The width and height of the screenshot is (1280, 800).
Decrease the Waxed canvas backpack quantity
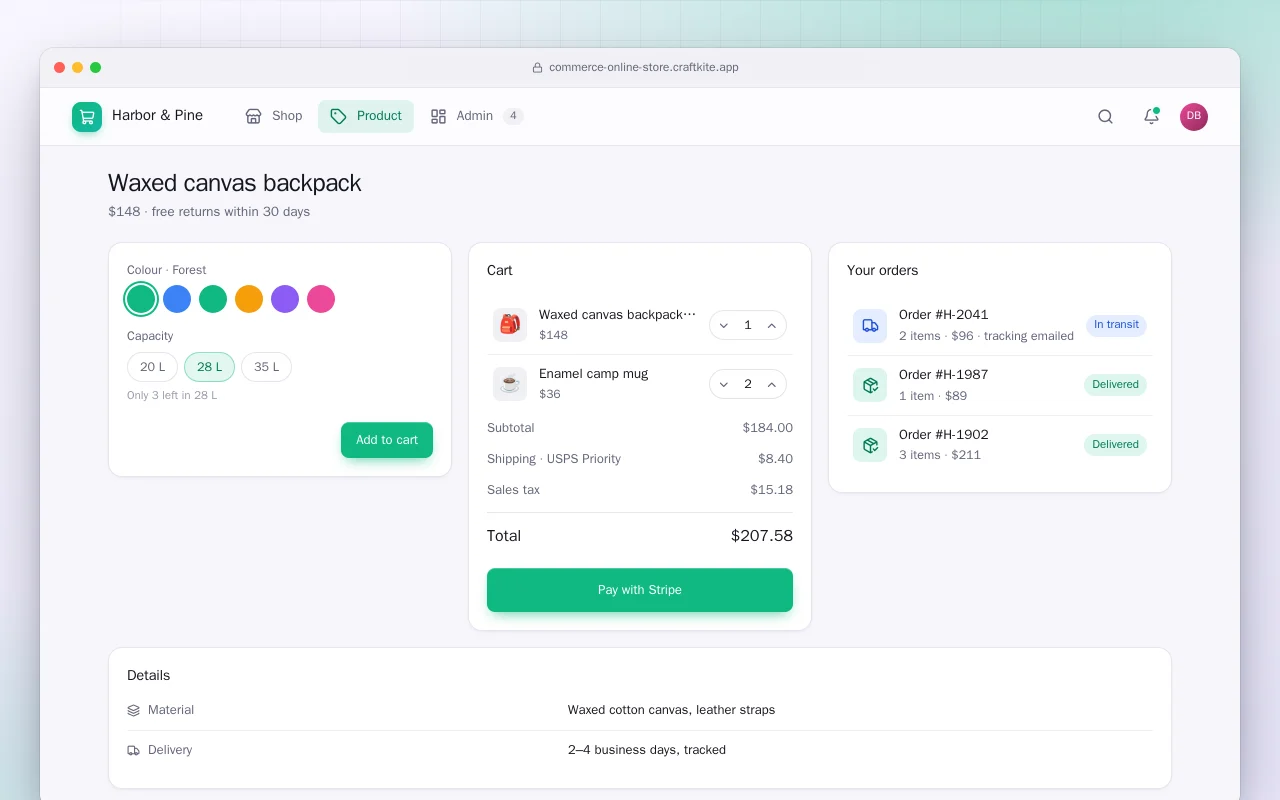pyautogui.click(x=724, y=325)
